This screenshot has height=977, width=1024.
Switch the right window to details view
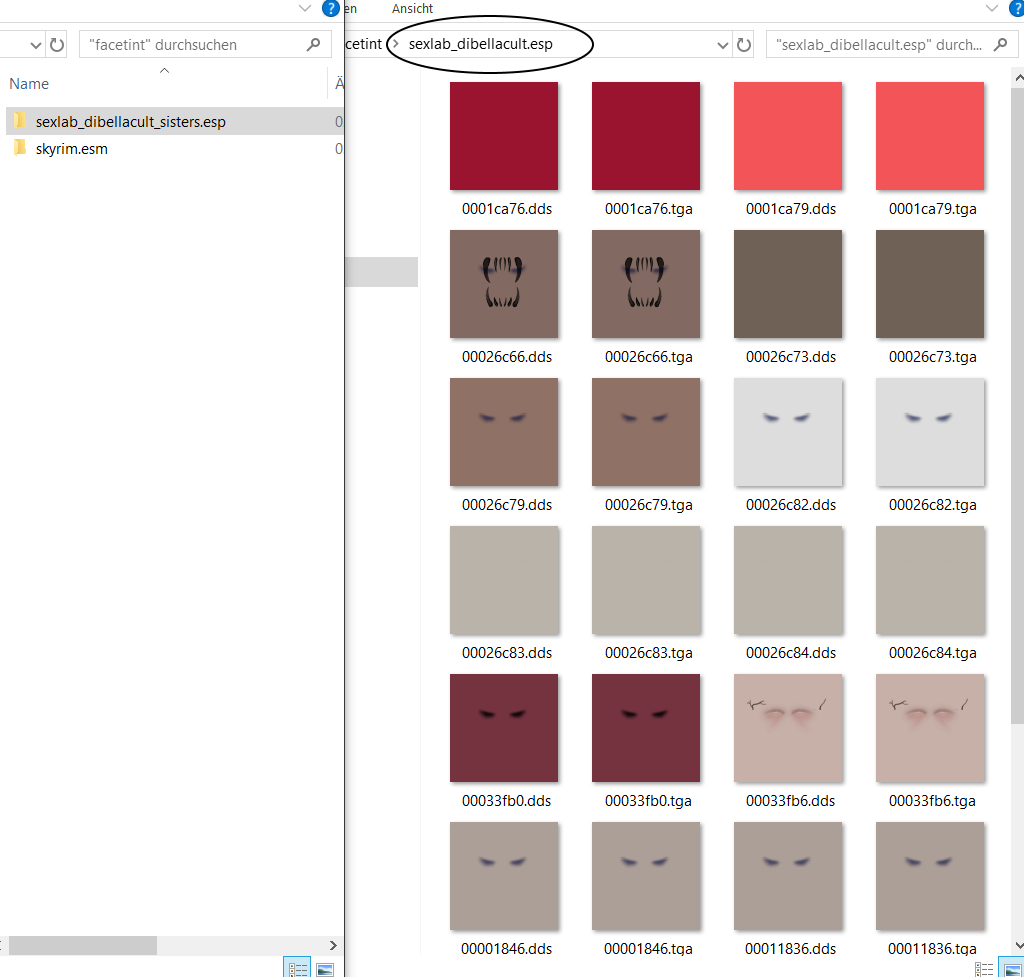click(x=985, y=969)
